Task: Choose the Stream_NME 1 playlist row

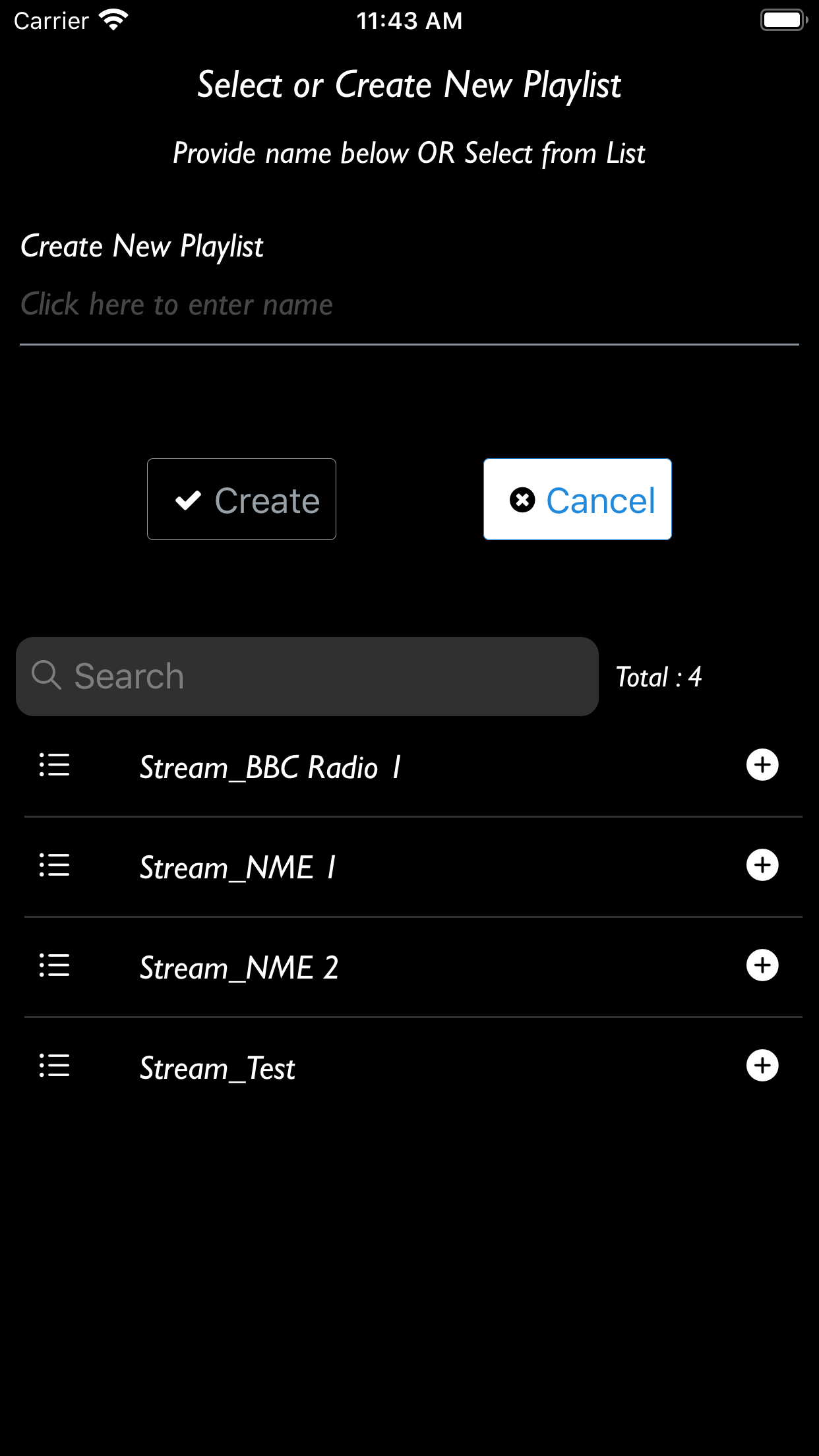Action: [237, 868]
